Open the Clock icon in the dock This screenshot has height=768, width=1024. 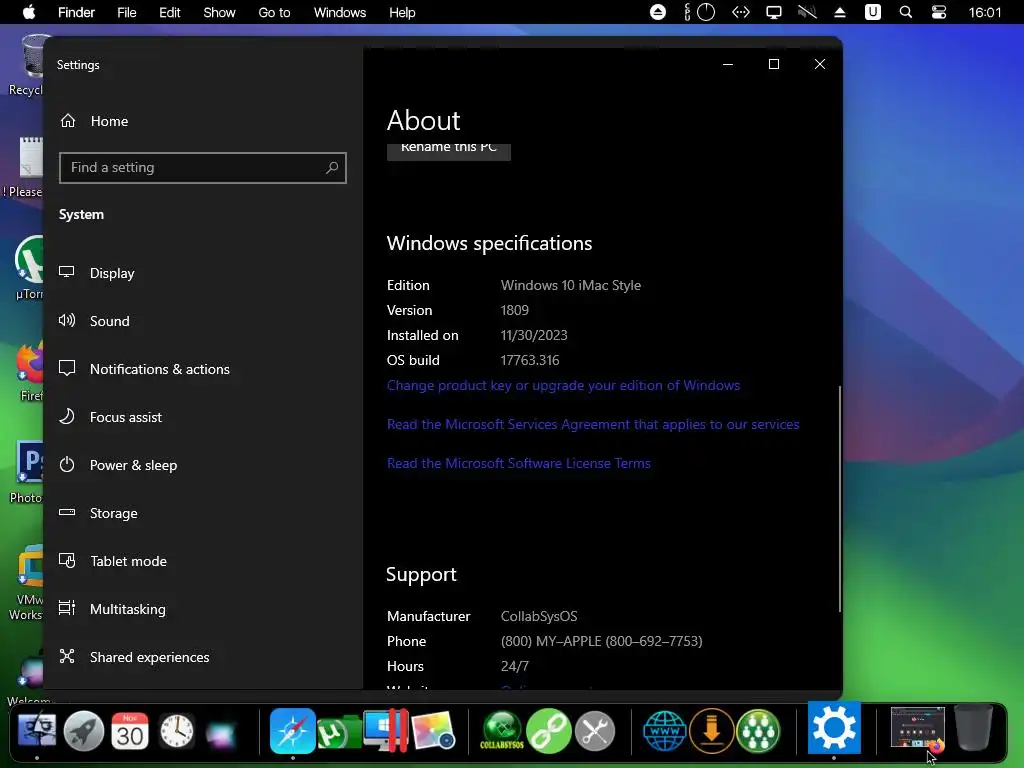[x=176, y=731]
